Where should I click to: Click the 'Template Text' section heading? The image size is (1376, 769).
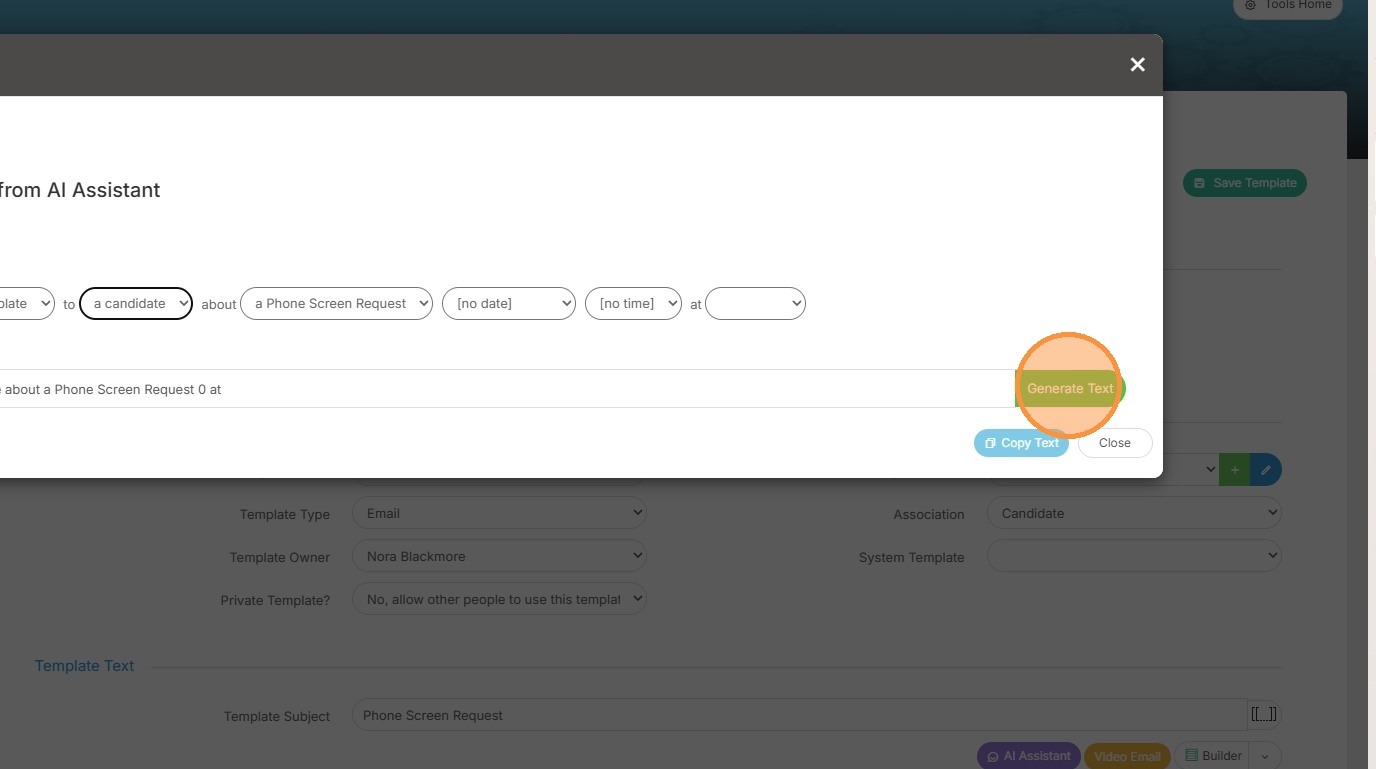click(x=84, y=666)
